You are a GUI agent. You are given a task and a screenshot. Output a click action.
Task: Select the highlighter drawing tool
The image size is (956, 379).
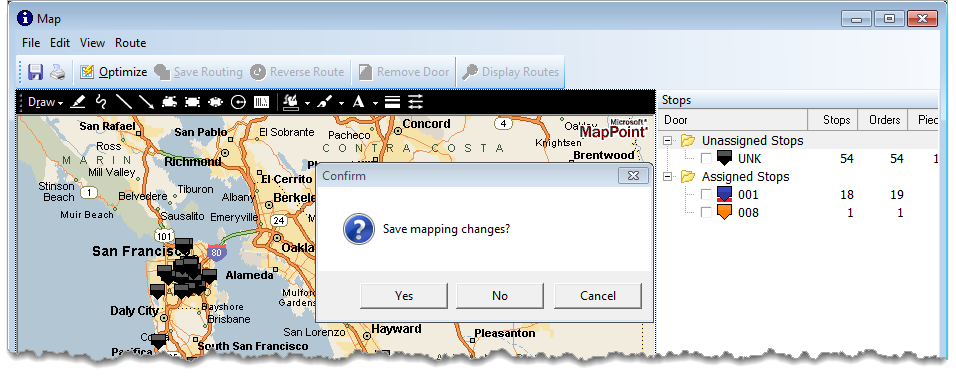[77, 102]
